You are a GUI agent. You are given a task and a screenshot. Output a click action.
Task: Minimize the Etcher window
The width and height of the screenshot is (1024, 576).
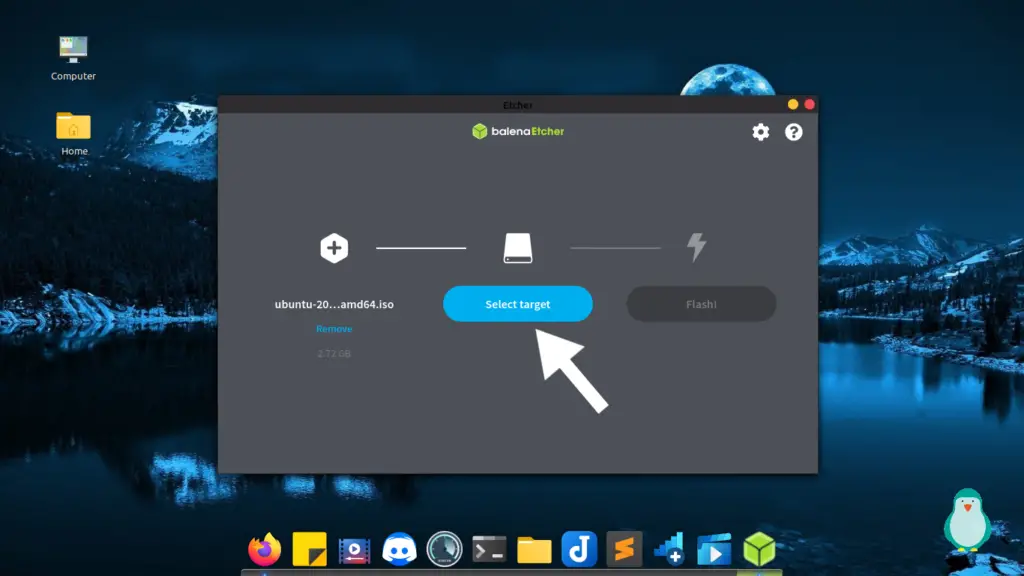coord(793,104)
